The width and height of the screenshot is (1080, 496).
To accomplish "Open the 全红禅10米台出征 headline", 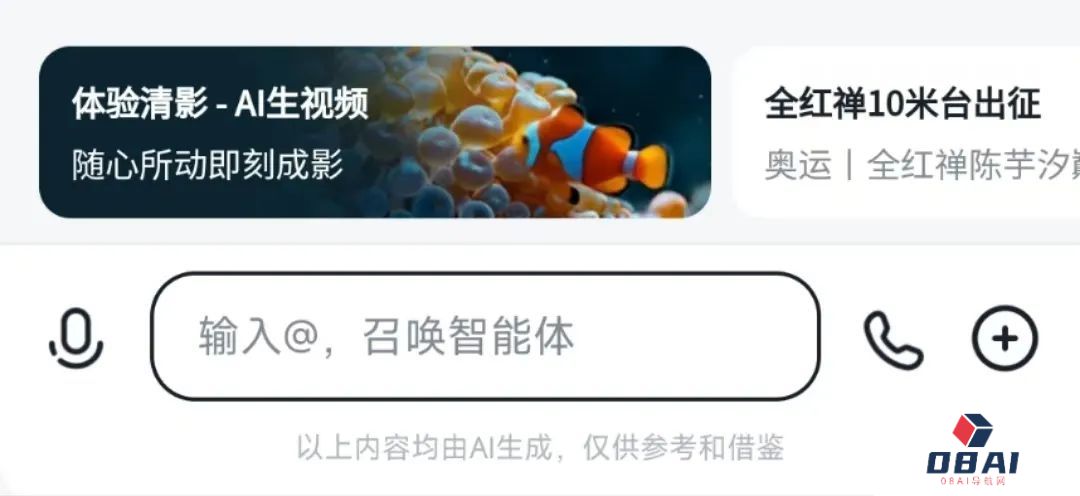I will (x=902, y=105).
